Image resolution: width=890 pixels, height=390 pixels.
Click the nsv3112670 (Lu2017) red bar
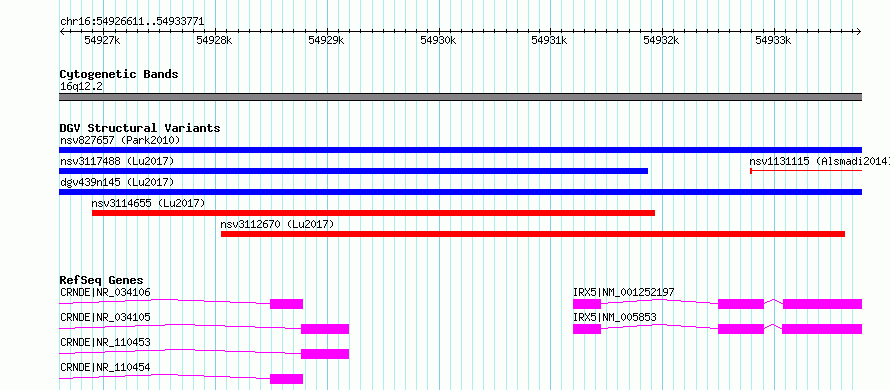point(533,234)
